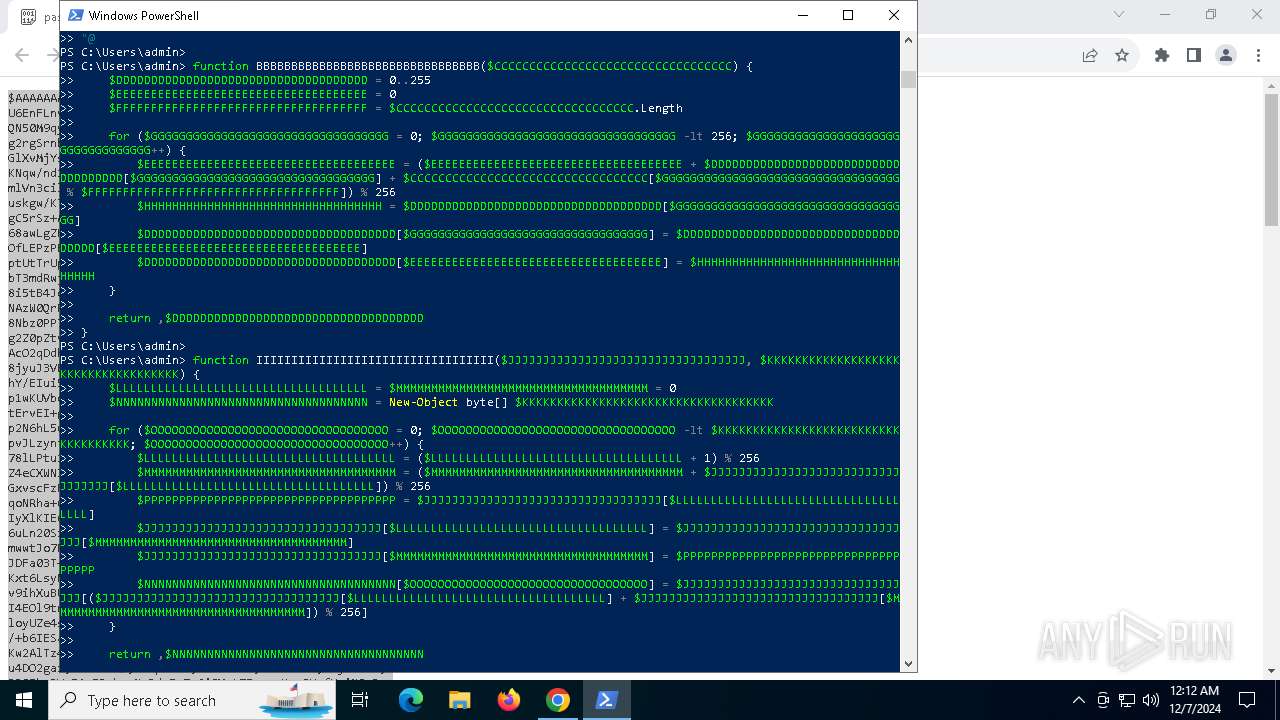Click the taskbar search box
1280x720 pixels.
[192, 700]
